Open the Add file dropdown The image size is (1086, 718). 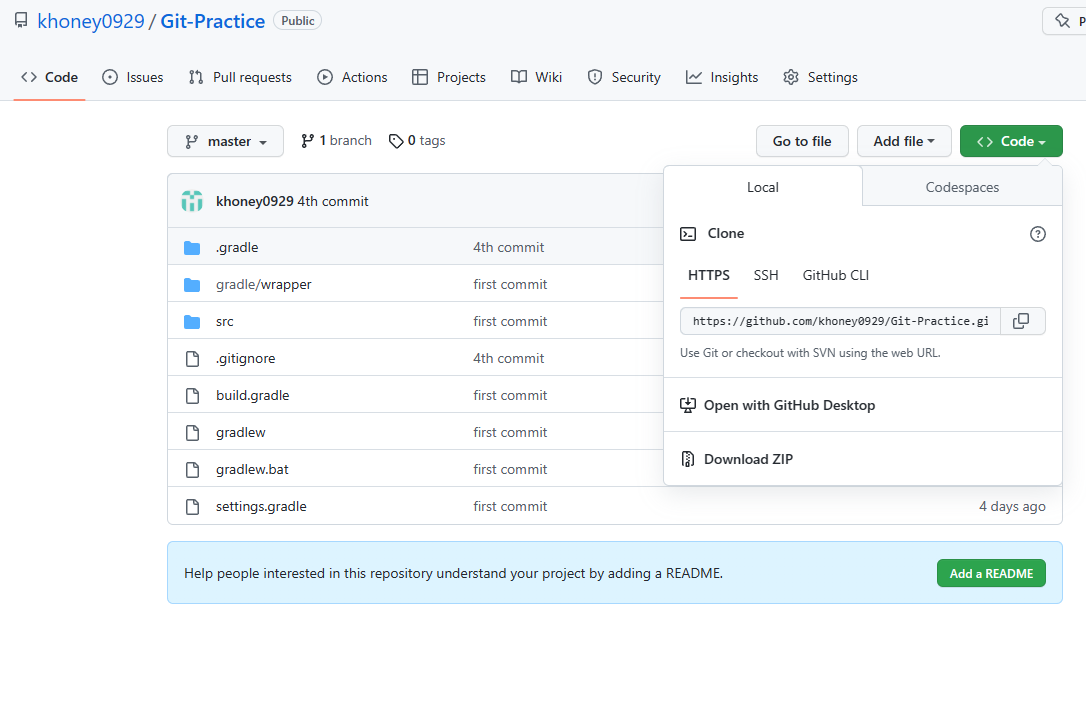pyautogui.click(x=904, y=140)
